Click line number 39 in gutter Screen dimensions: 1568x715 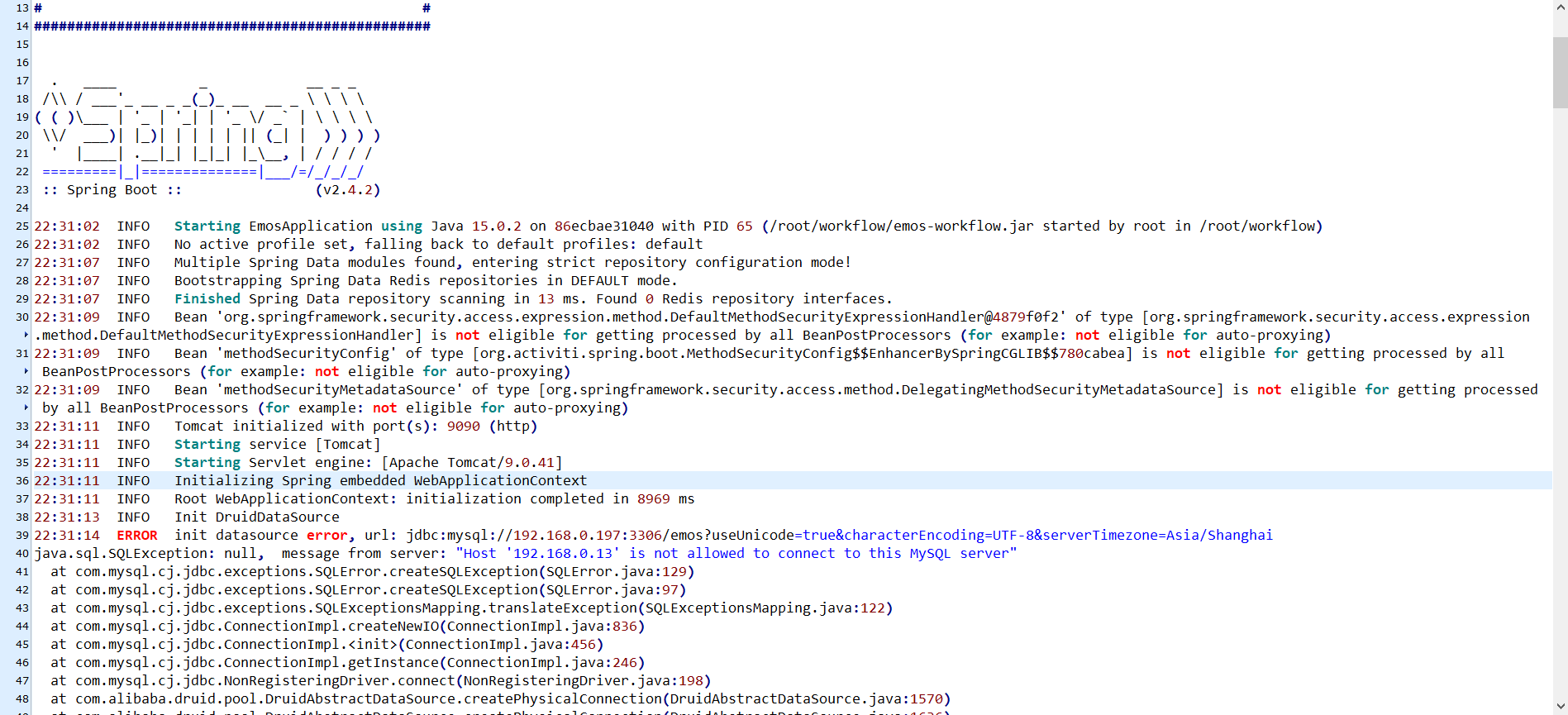pyautogui.click(x=22, y=536)
